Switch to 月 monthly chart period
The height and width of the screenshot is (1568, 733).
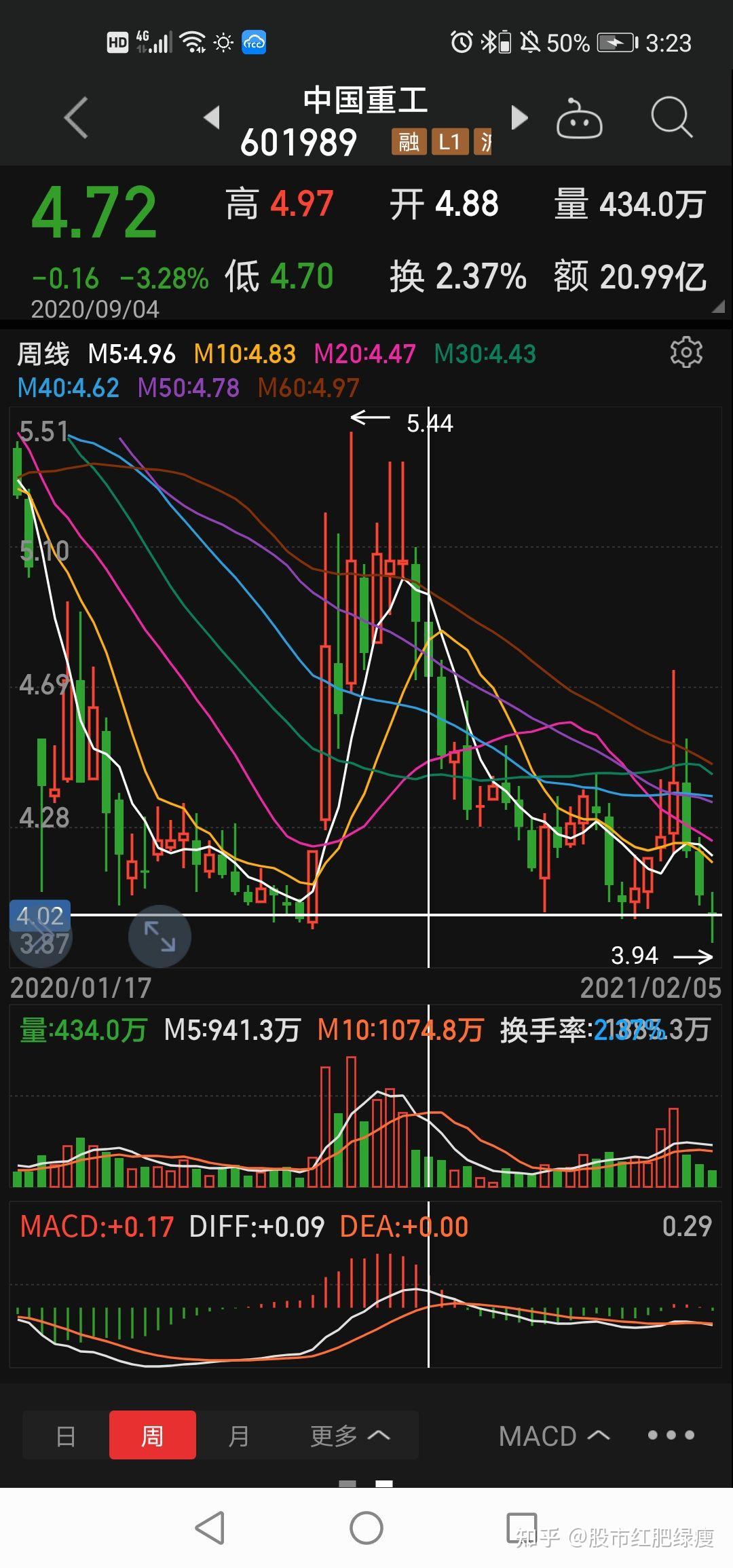coord(238,1435)
